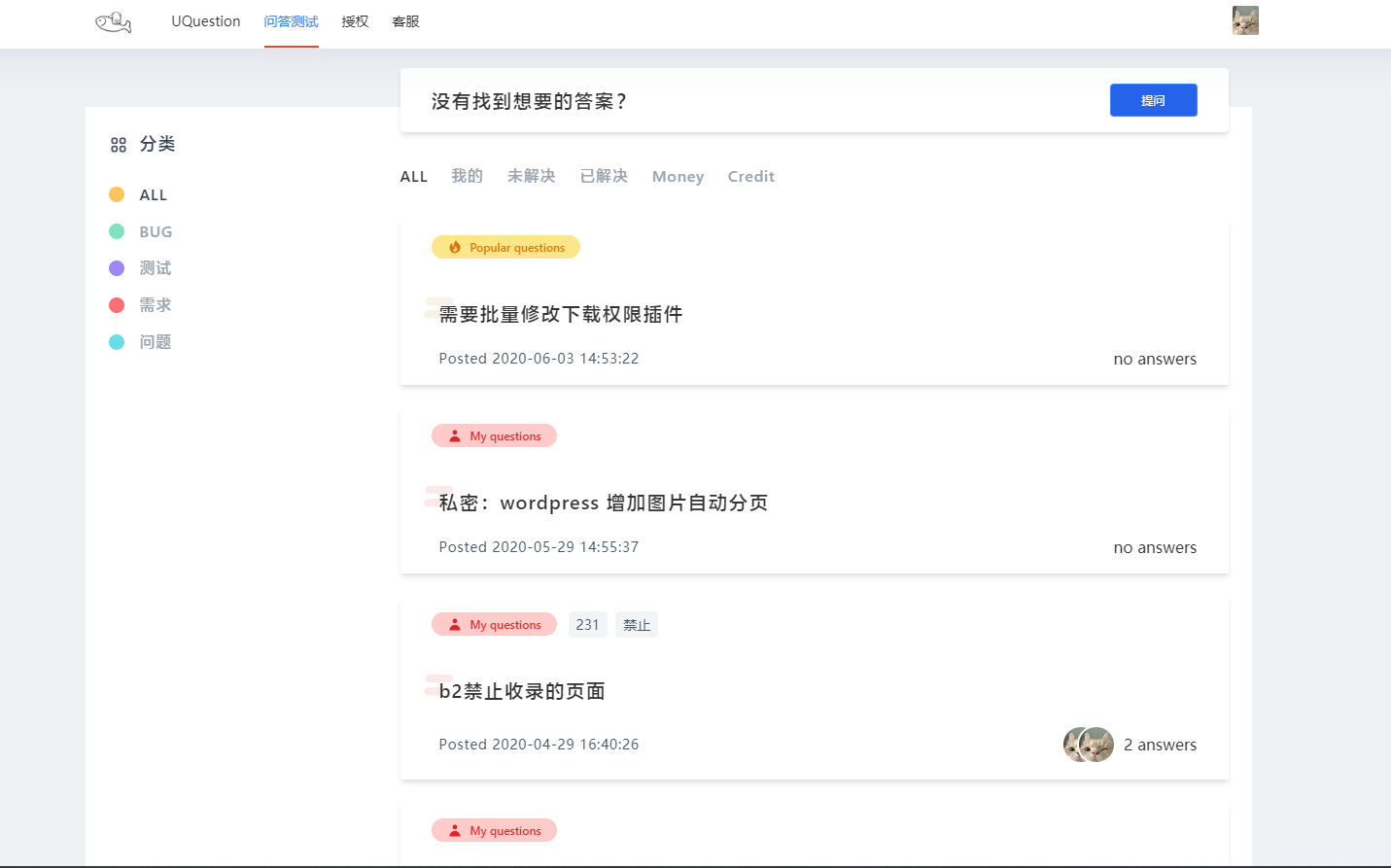This screenshot has height=868, width=1391.
Task: Open the user avatar at the top right
Action: (x=1245, y=19)
